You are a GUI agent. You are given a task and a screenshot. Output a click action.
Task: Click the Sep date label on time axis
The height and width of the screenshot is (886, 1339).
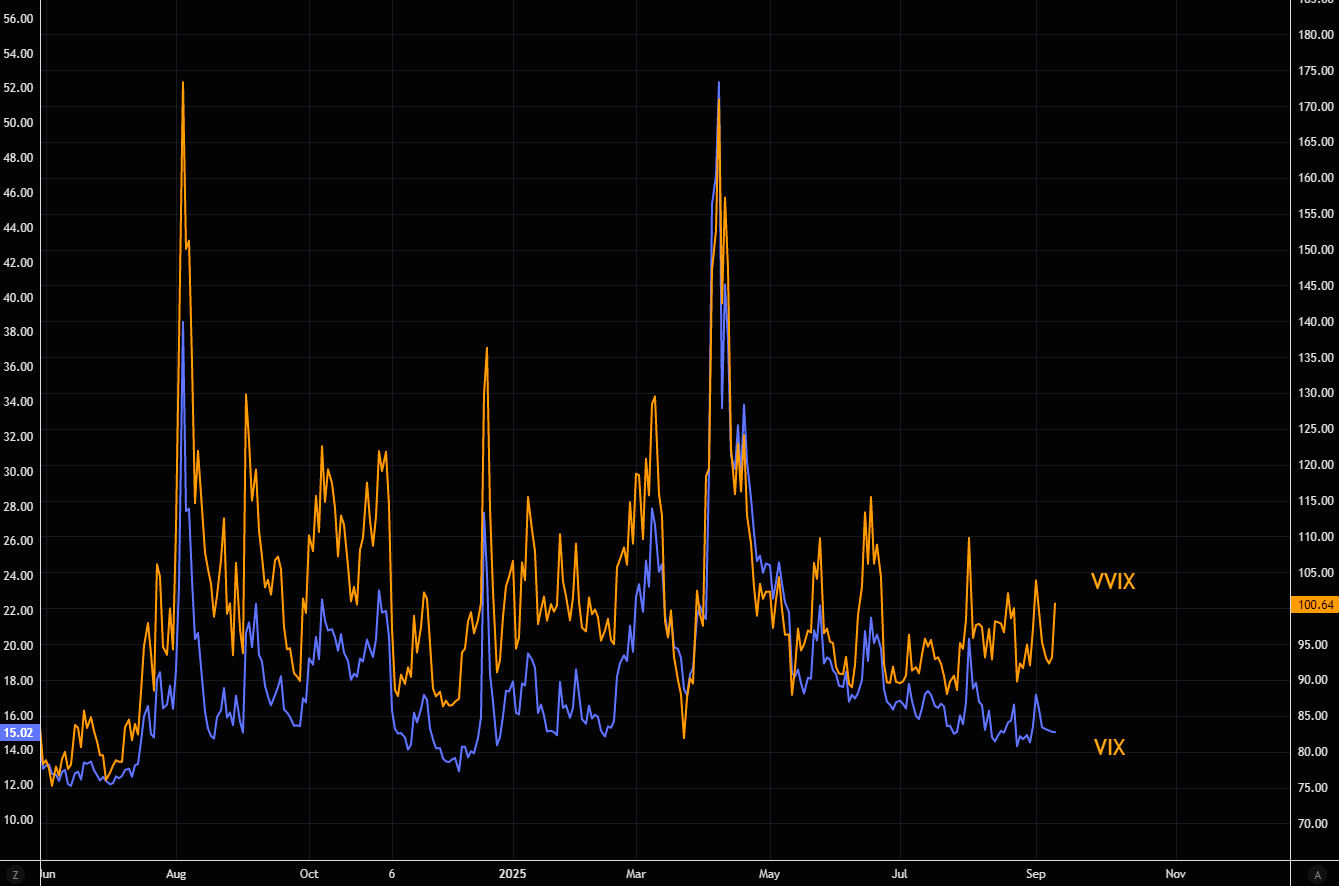[x=1036, y=873]
